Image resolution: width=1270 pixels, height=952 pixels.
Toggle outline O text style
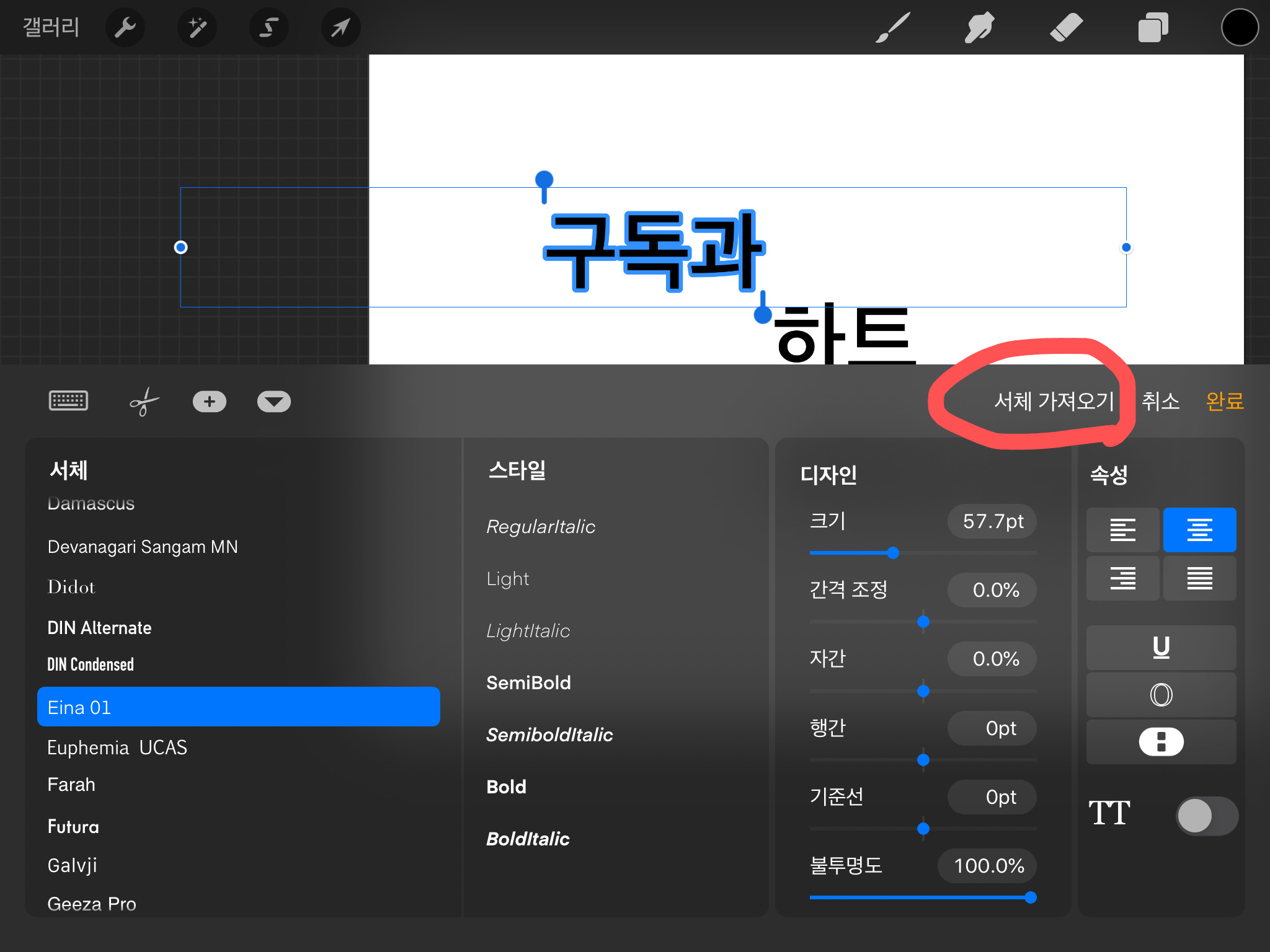1161,695
